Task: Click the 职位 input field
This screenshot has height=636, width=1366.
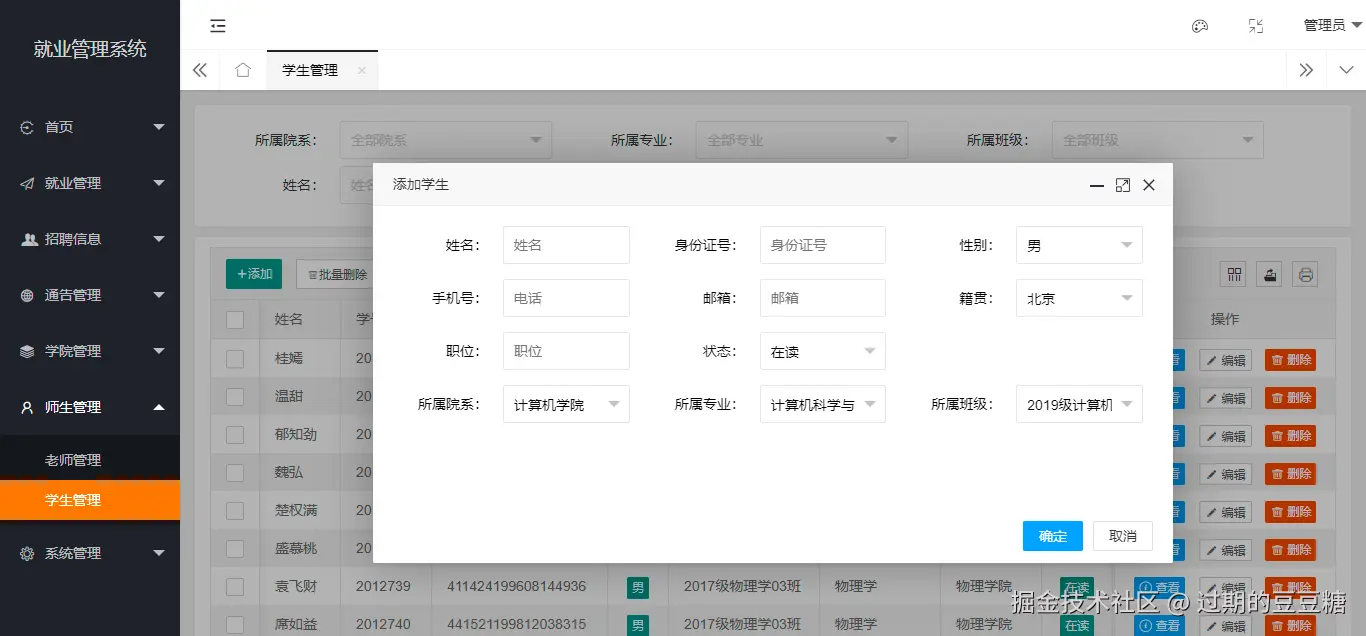Action: (x=566, y=351)
